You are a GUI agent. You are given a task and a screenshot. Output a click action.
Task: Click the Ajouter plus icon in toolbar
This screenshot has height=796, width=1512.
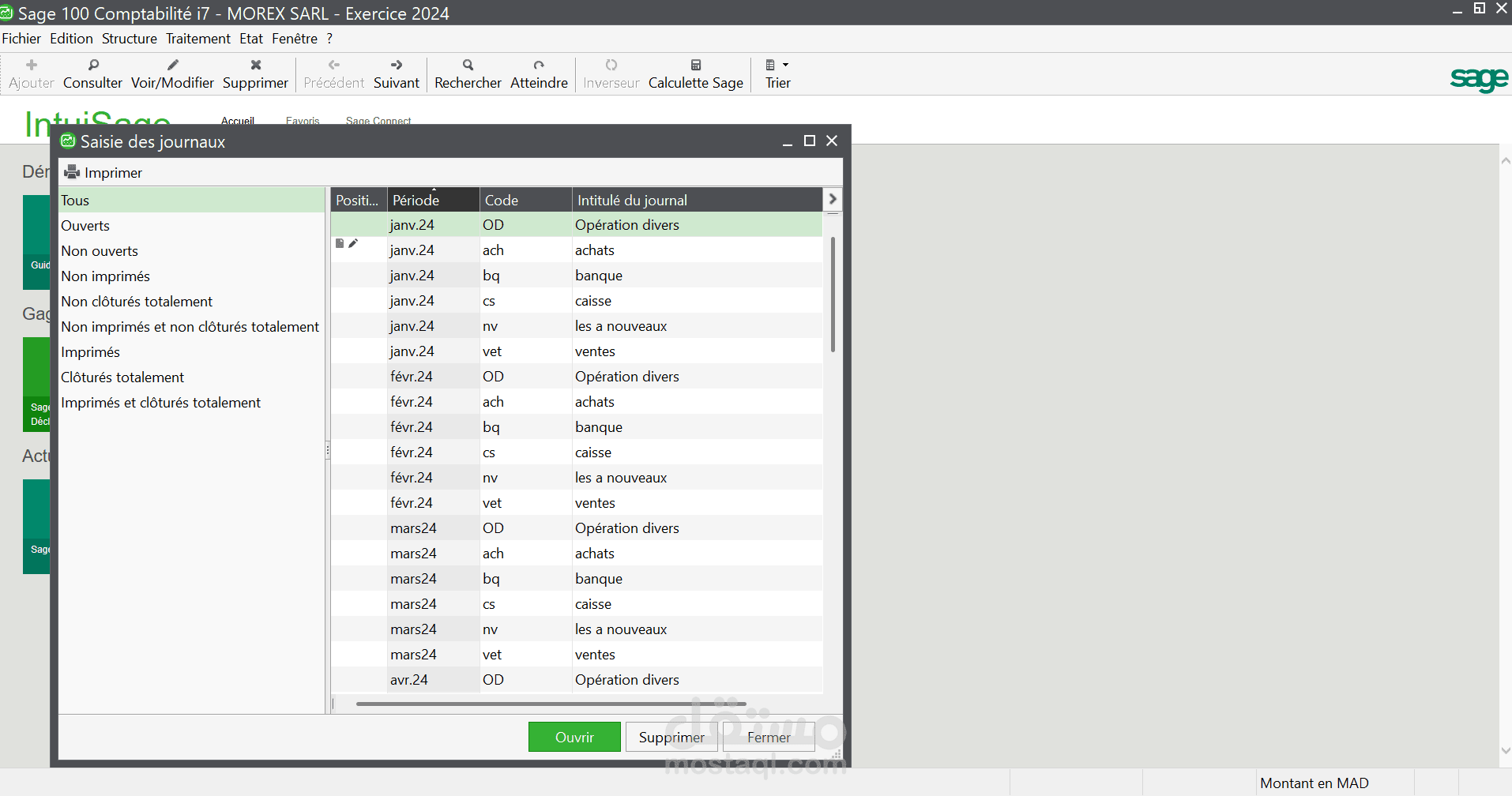click(x=32, y=65)
